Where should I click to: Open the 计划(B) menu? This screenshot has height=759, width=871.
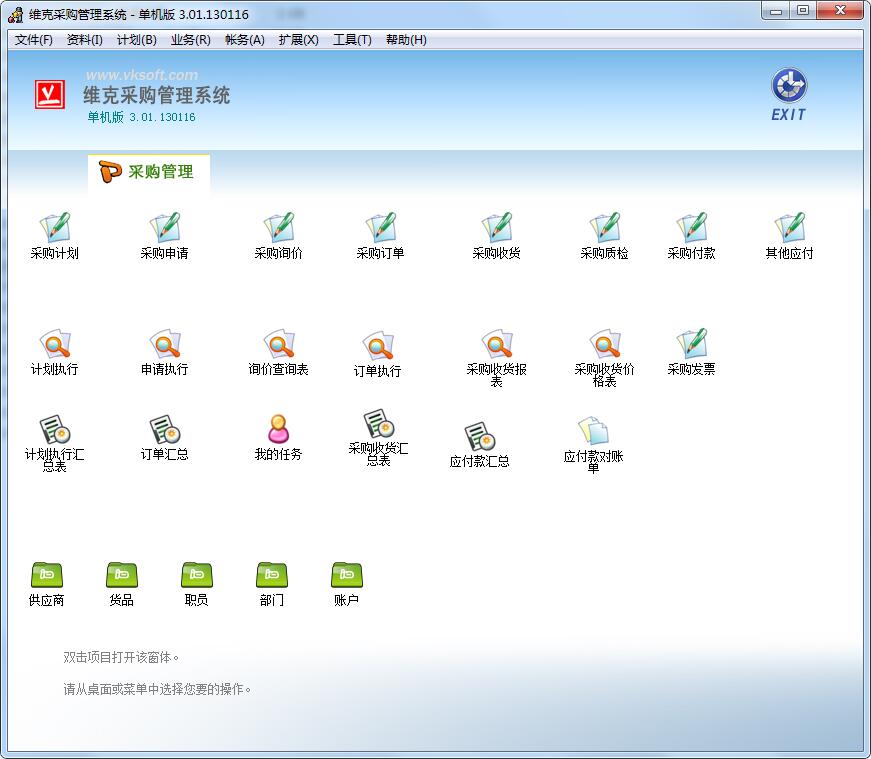[x=137, y=40]
